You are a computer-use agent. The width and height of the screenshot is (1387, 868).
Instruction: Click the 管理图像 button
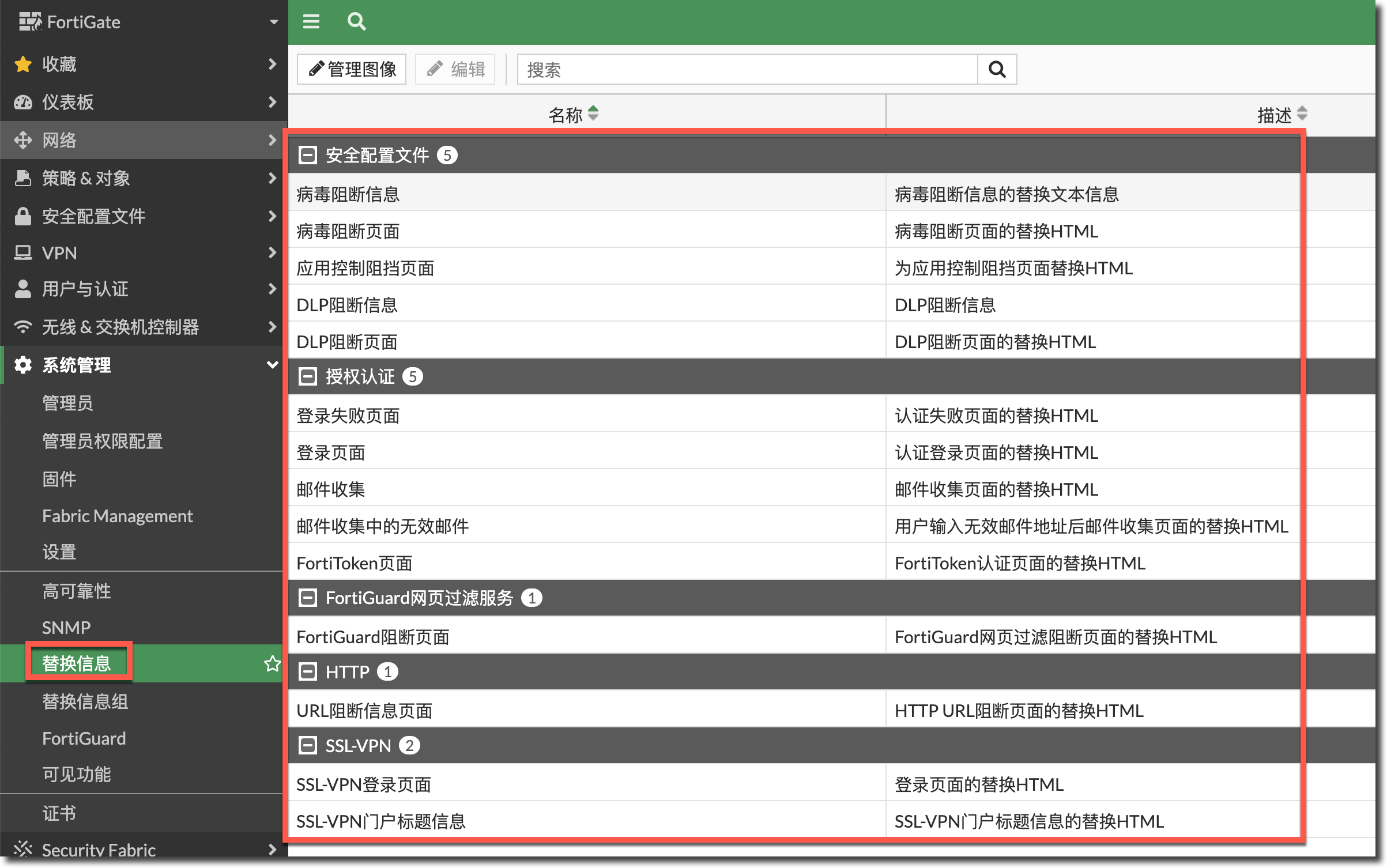click(352, 70)
